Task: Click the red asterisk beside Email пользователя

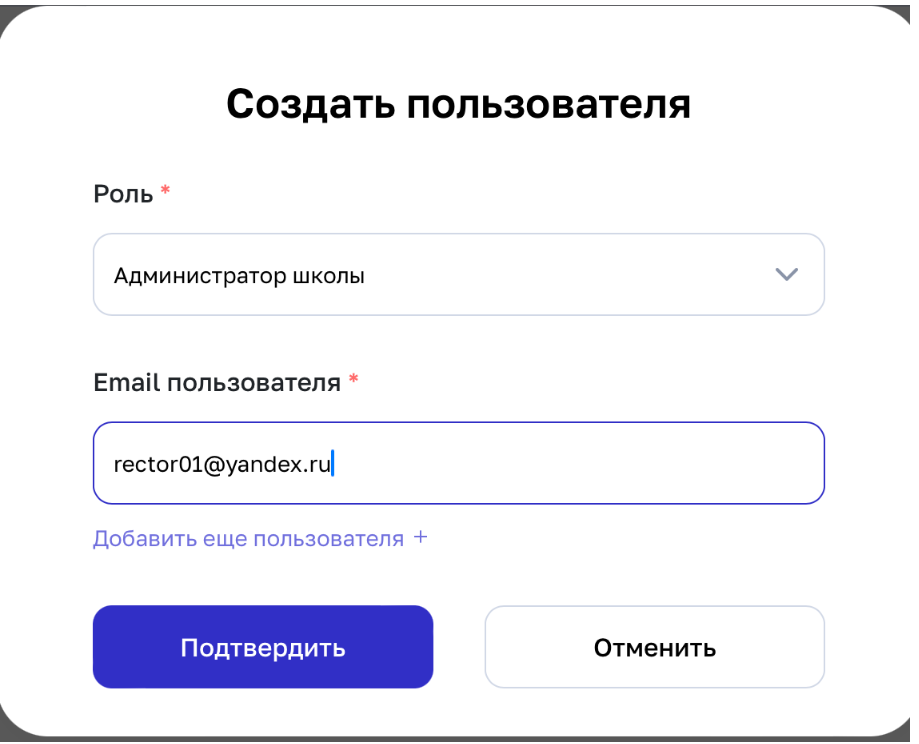Action: 353,382
